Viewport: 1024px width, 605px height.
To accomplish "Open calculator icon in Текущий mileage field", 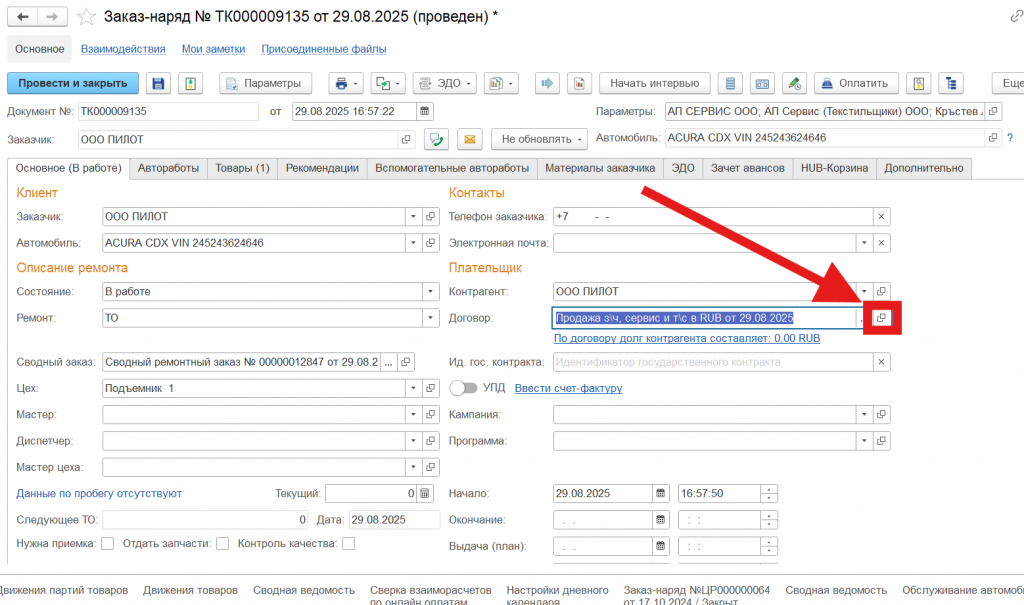I will 425,493.
